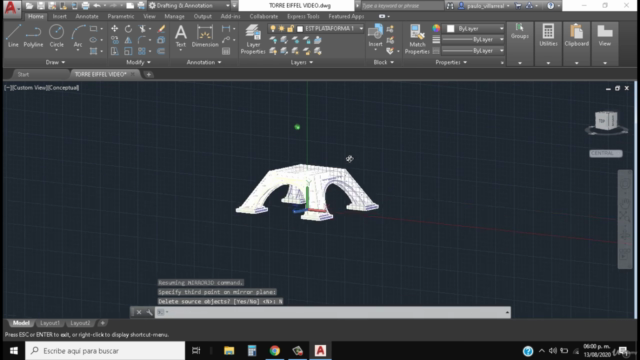The height and width of the screenshot is (360, 640).
Task: Click the keyword search box in the title bar
Action: [402, 6]
